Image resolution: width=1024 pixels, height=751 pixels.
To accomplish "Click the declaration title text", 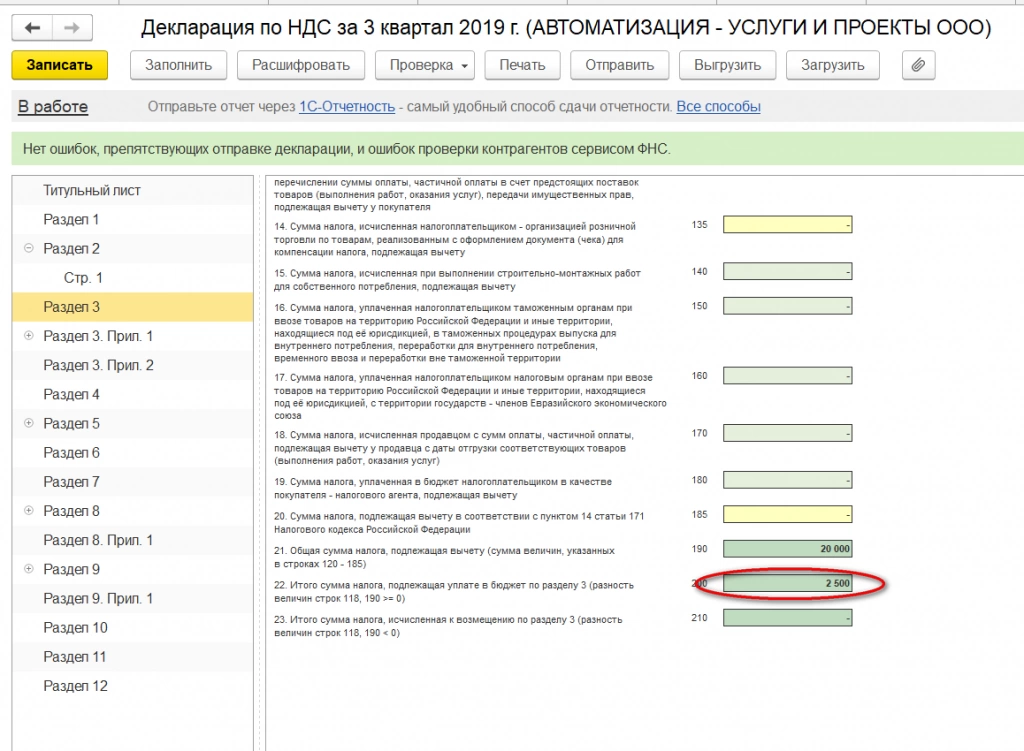I will (x=566, y=27).
